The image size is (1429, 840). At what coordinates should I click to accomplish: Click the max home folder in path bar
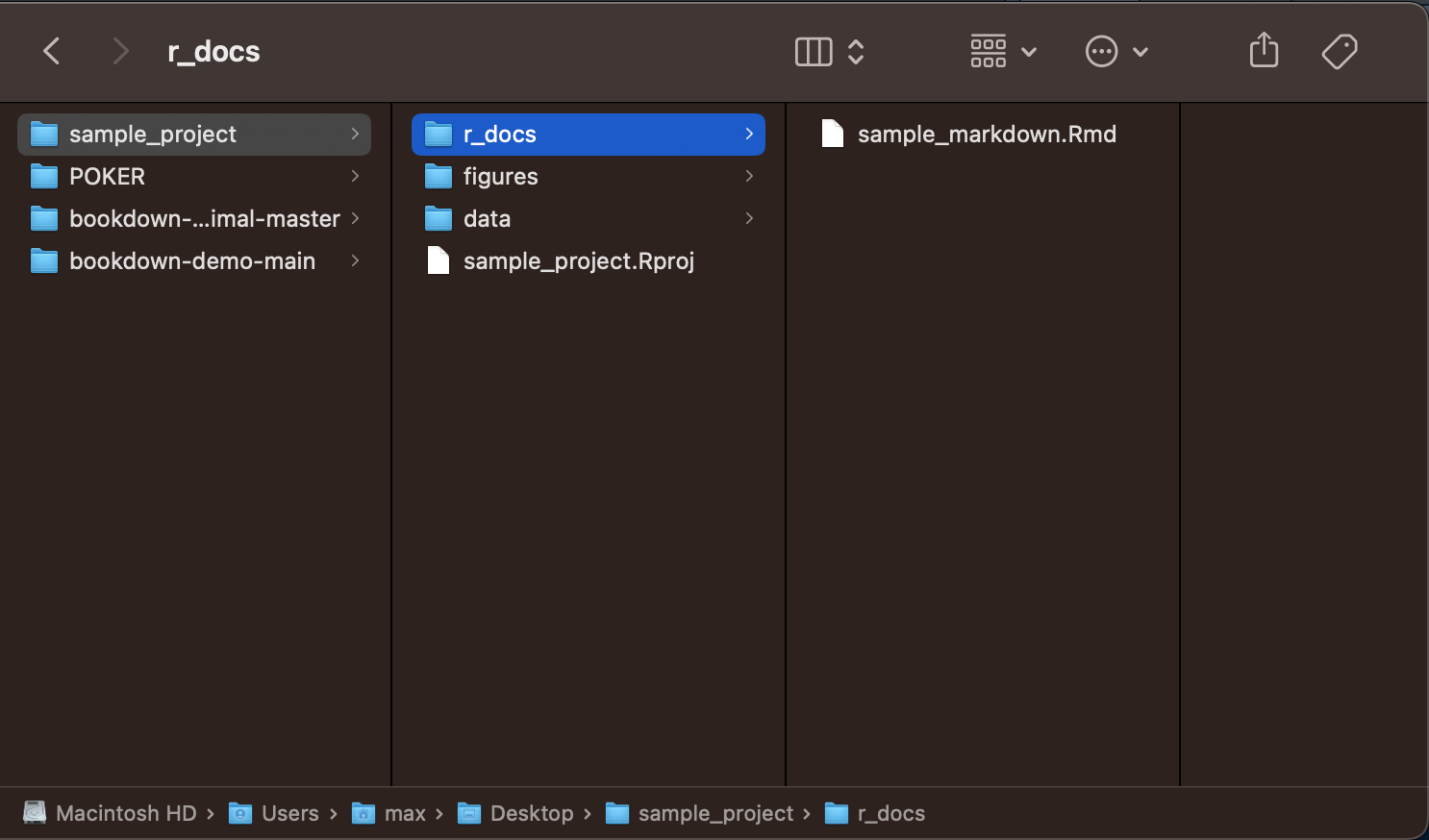(x=404, y=814)
